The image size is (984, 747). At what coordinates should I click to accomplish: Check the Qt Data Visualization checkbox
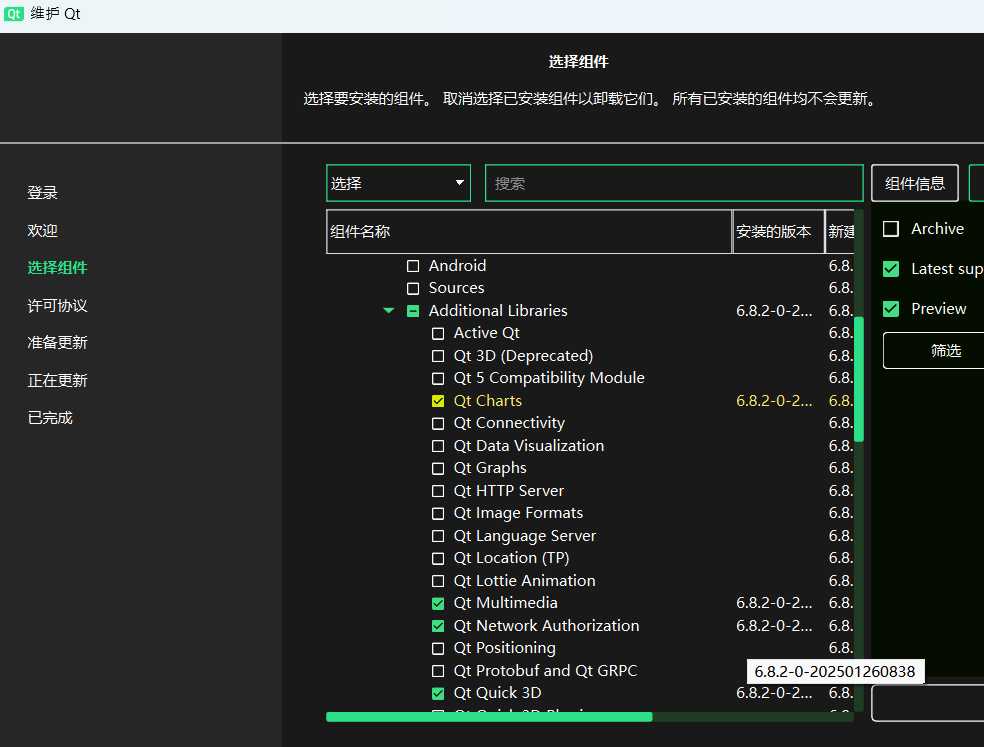tap(438, 446)
